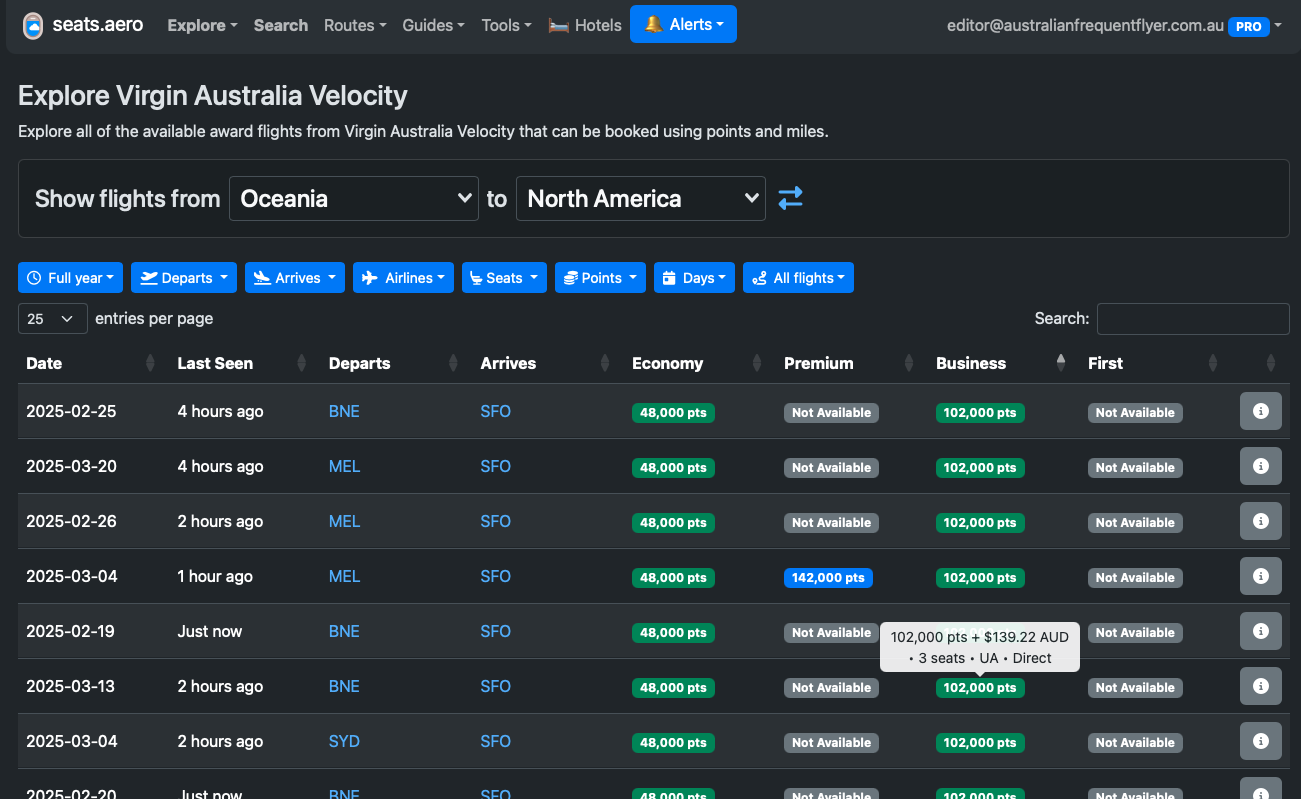Screen dimensions: 1301x799
Task: Open the Routes menu
Action: [355, 25]
